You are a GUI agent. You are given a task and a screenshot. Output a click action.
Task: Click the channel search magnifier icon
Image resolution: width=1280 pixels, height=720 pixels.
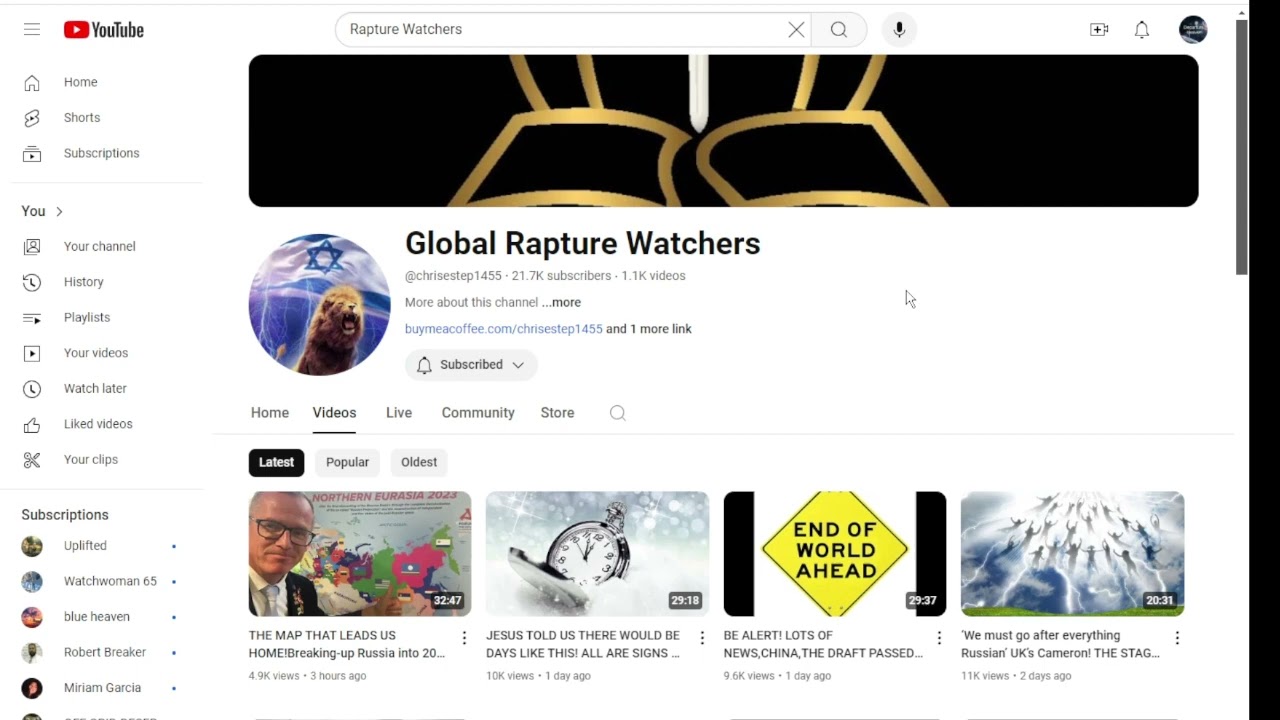(617, 413)
